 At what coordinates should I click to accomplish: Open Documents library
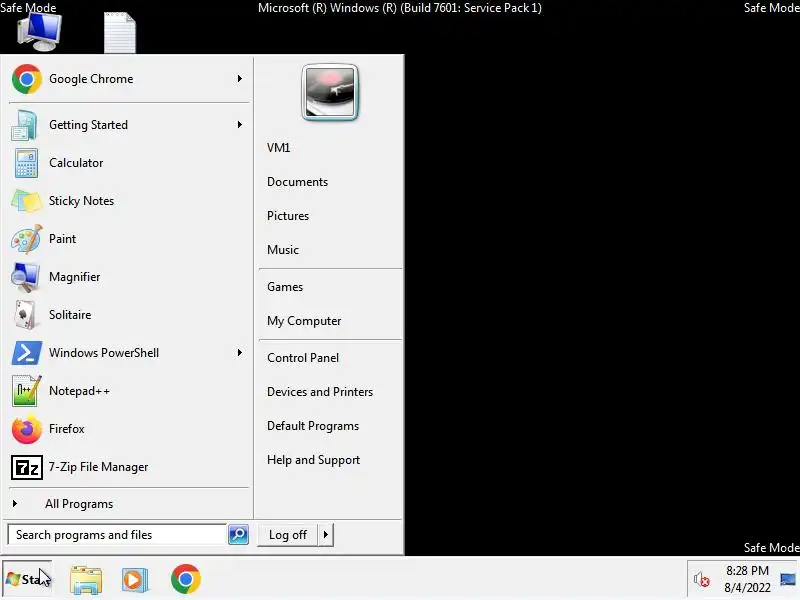pyautogui.click(x=297, y=182)
